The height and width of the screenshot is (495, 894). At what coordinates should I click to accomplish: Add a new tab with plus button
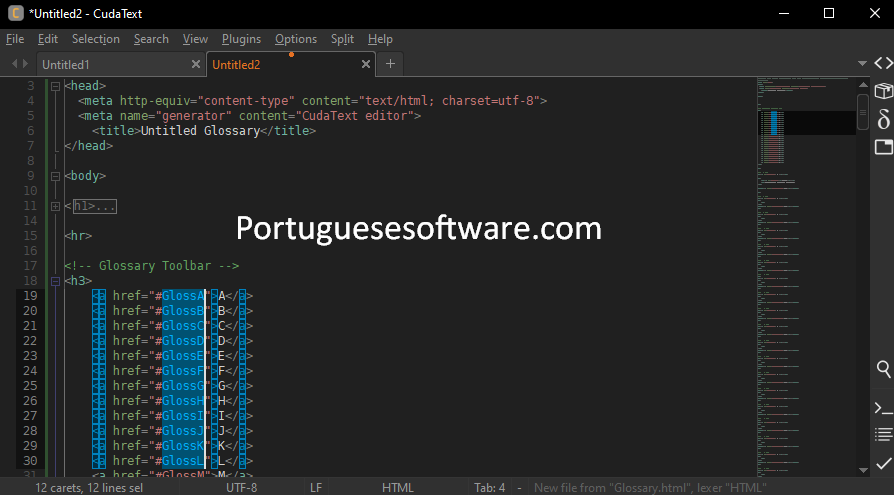pos(390,64)
